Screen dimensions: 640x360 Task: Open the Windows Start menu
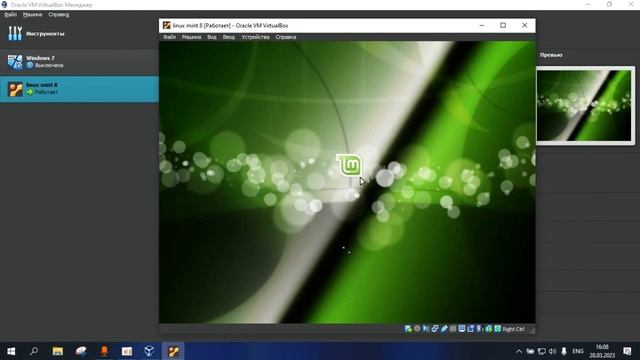tap(11, 351)
